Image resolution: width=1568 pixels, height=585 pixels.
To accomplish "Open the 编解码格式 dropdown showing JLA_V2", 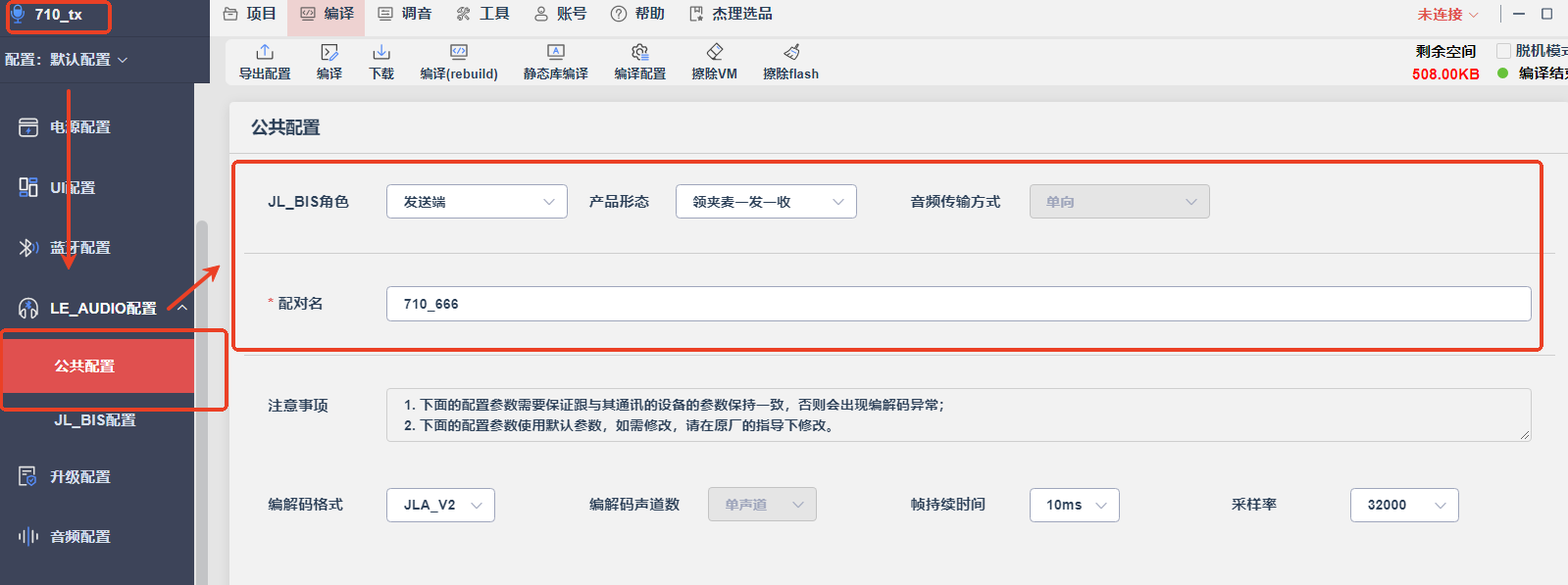I will pos(440,505).
